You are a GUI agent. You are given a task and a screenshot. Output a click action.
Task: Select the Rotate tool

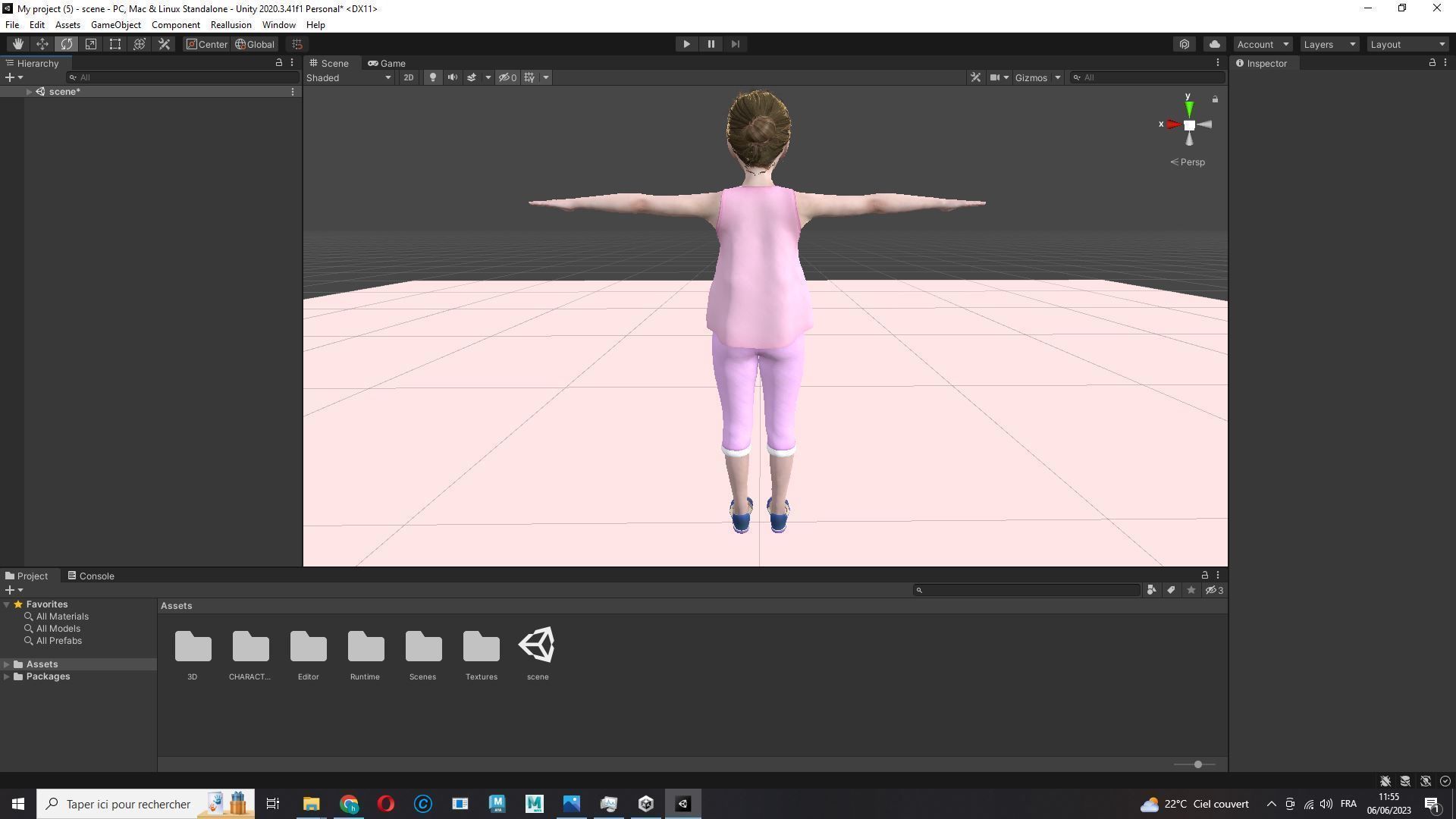67,44
